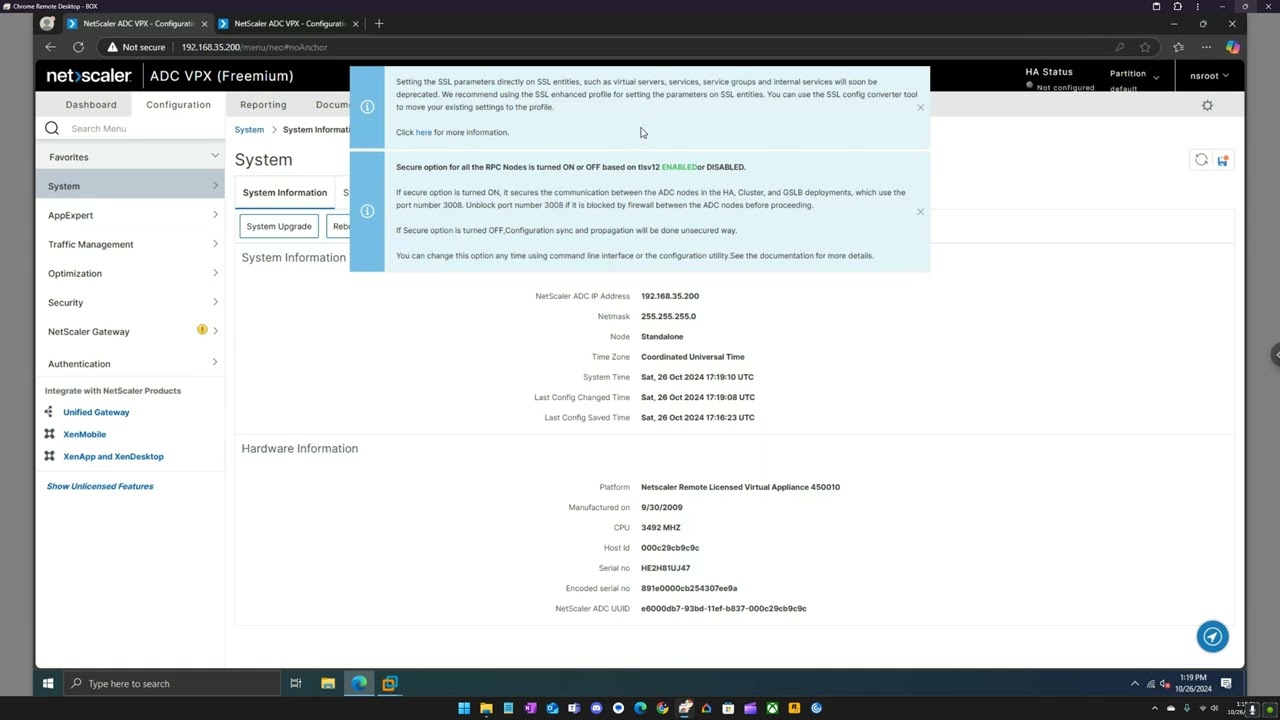Select the System Information tab
The width and height of the screenshot is (1280, 720).
(x=285, y=192)
